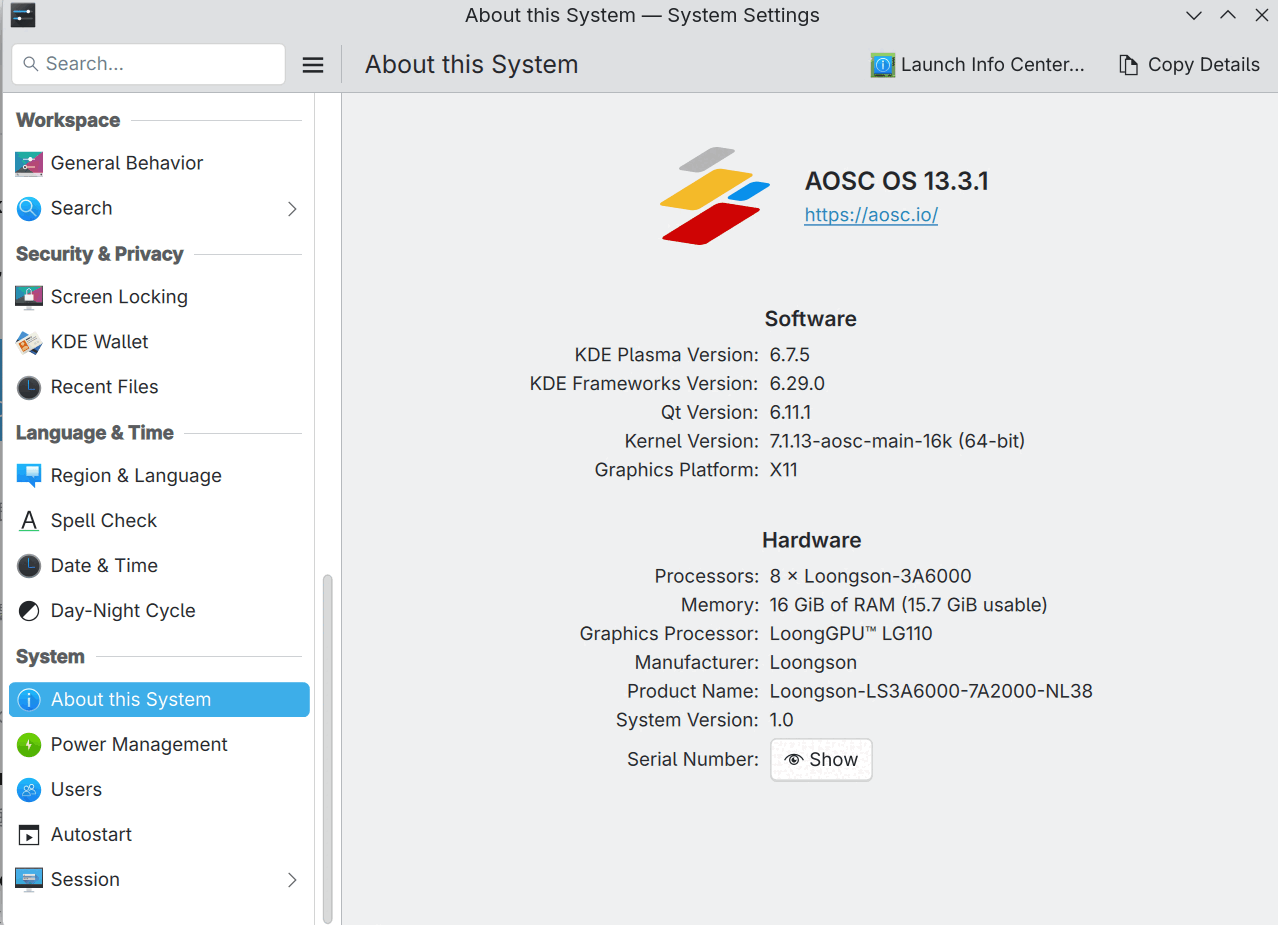The image size is (1278, 925).
Task: Click KDE Frameworks Version value 6.29.0
Action: point(797,384)
